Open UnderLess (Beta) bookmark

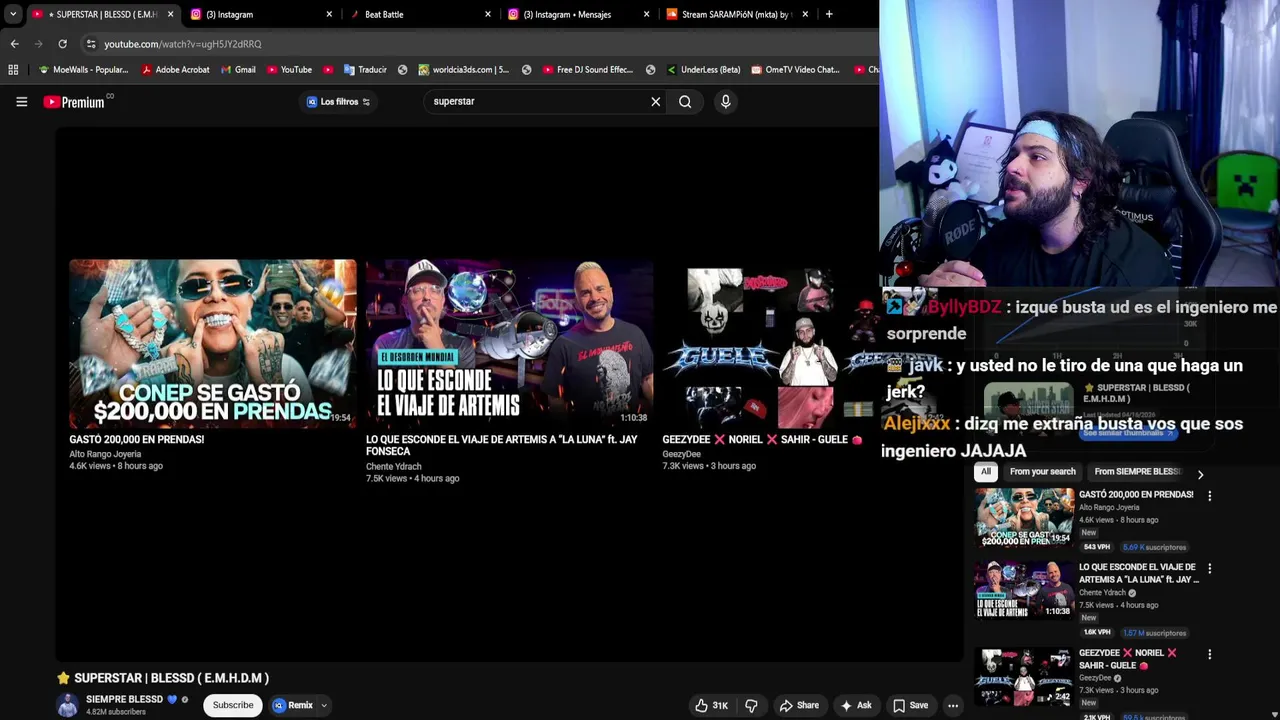[x=703, y=70]
